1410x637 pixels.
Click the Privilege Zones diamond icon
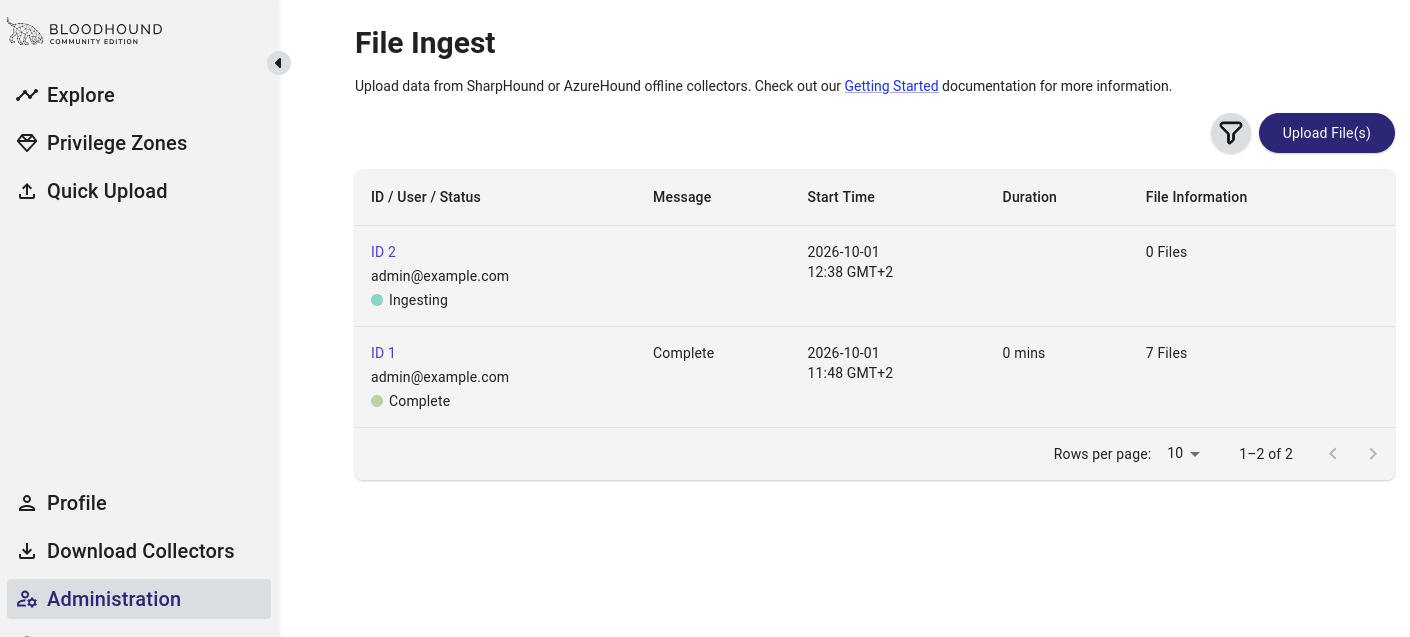point(27,143)
